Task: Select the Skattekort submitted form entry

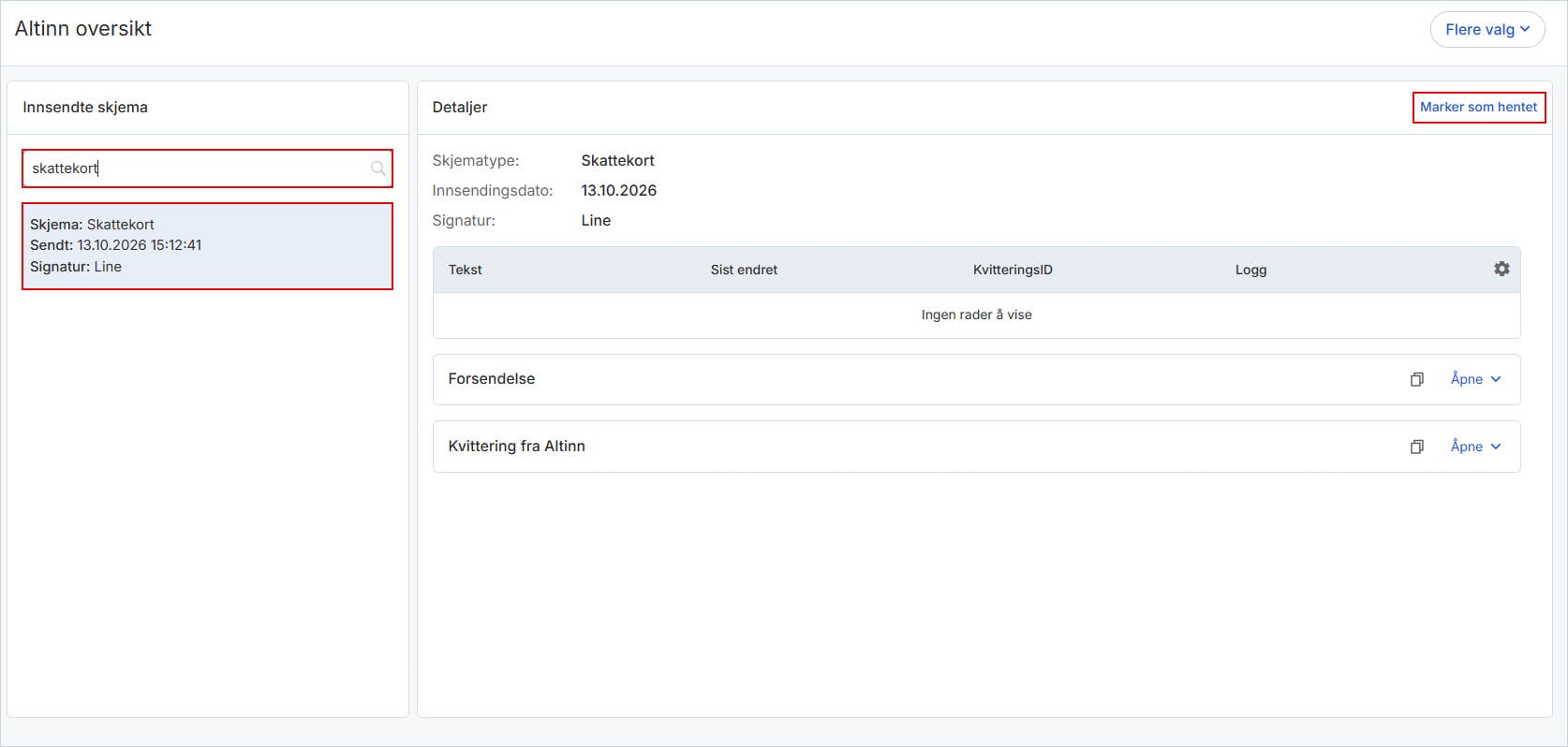Action: 207,246
